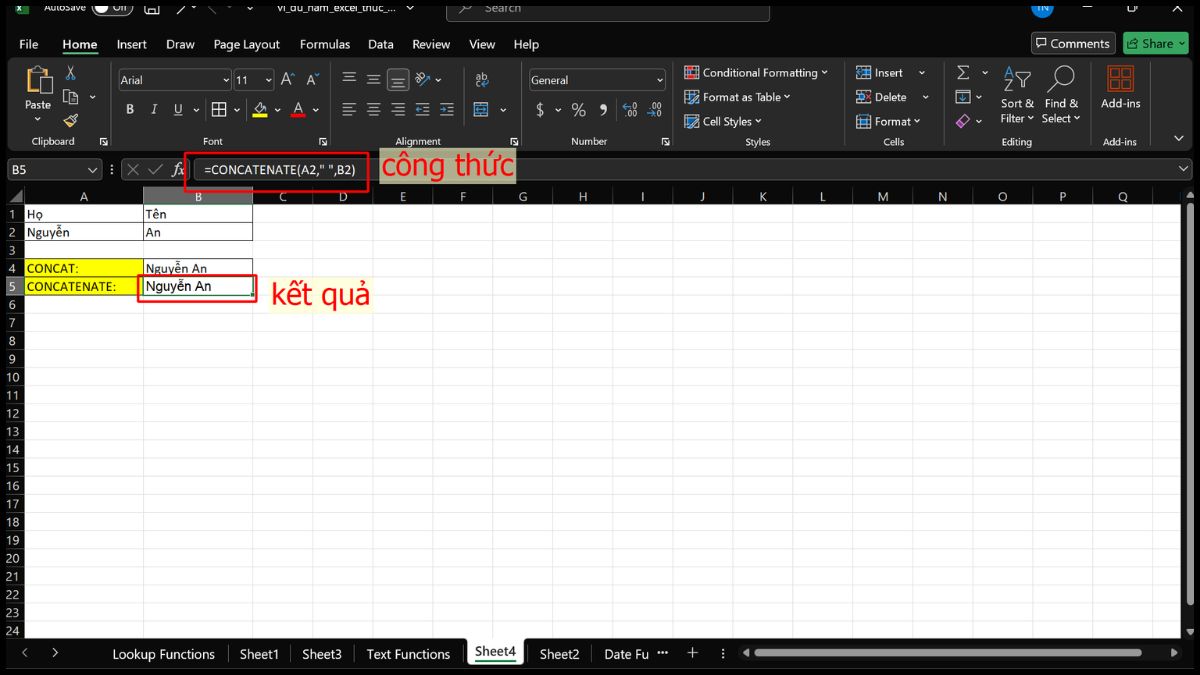Click the Insert Function fx icon

point(178,170)
